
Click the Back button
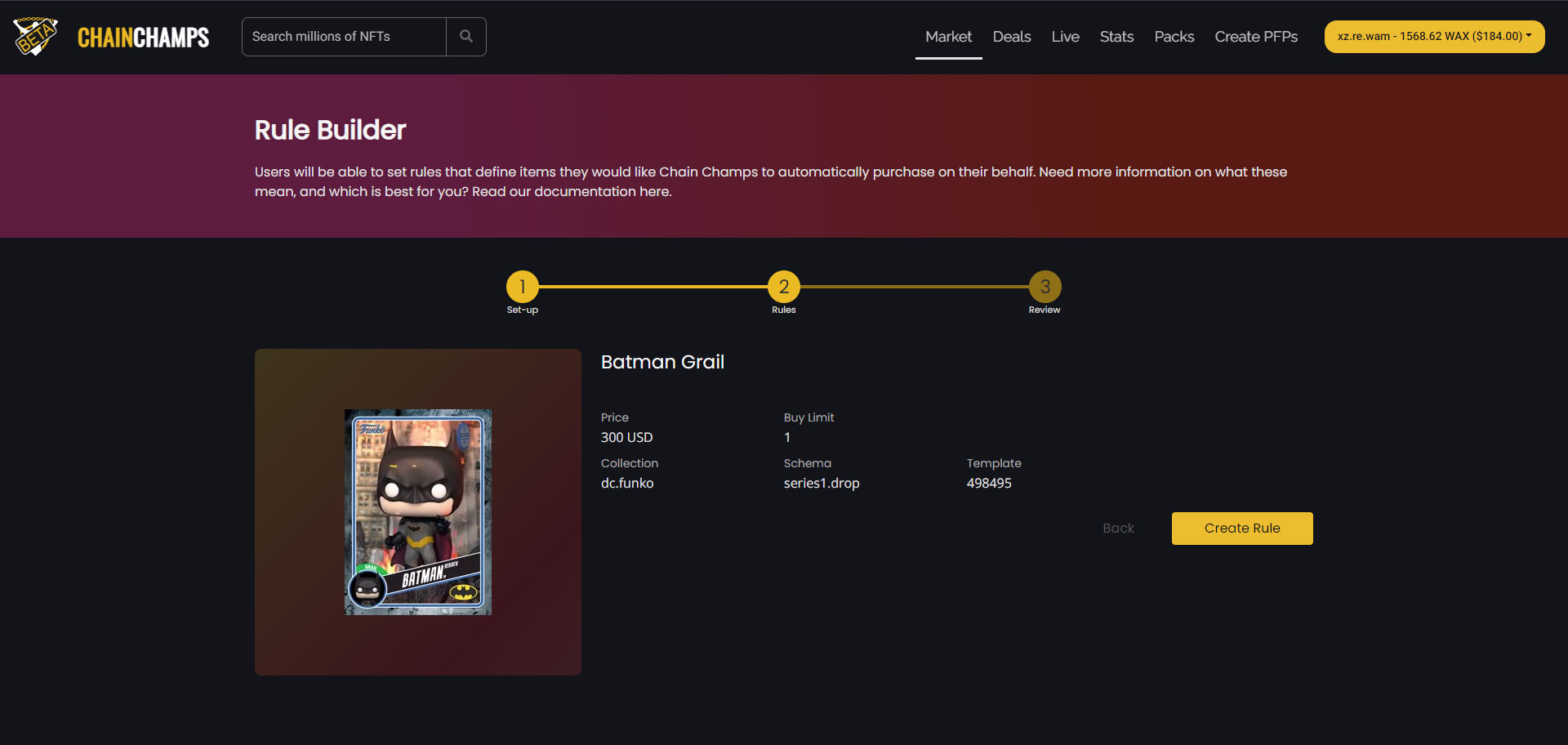1118,529
